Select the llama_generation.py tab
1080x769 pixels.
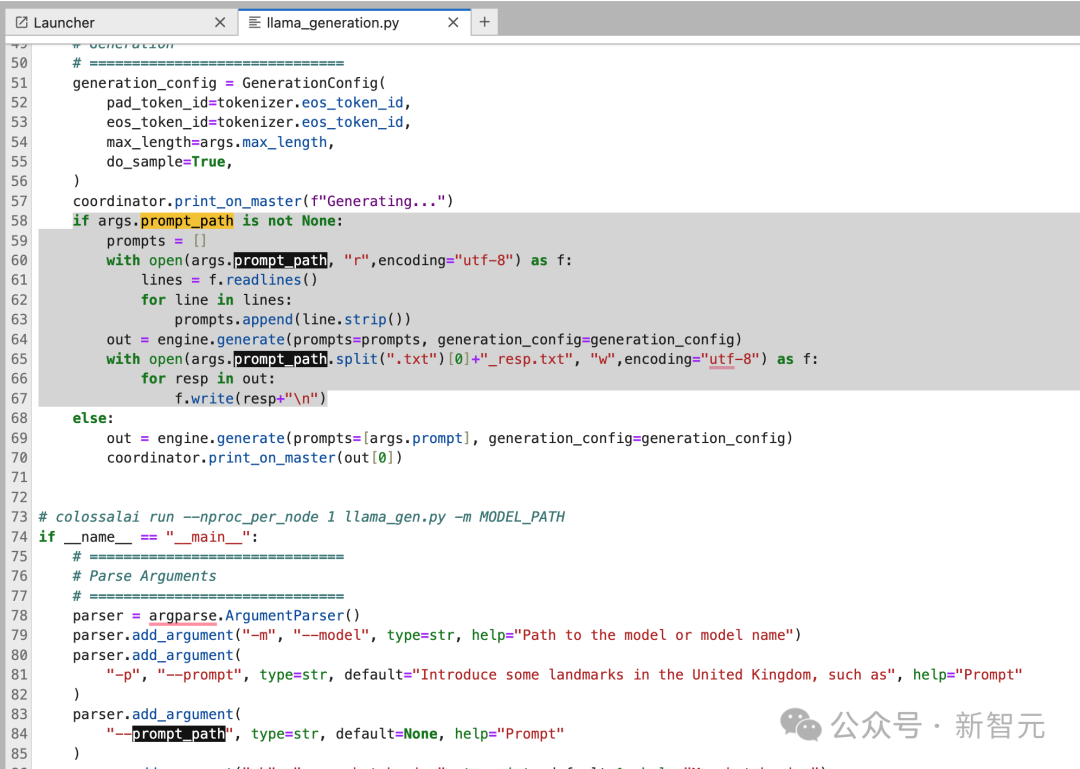(x=355, y=23)
